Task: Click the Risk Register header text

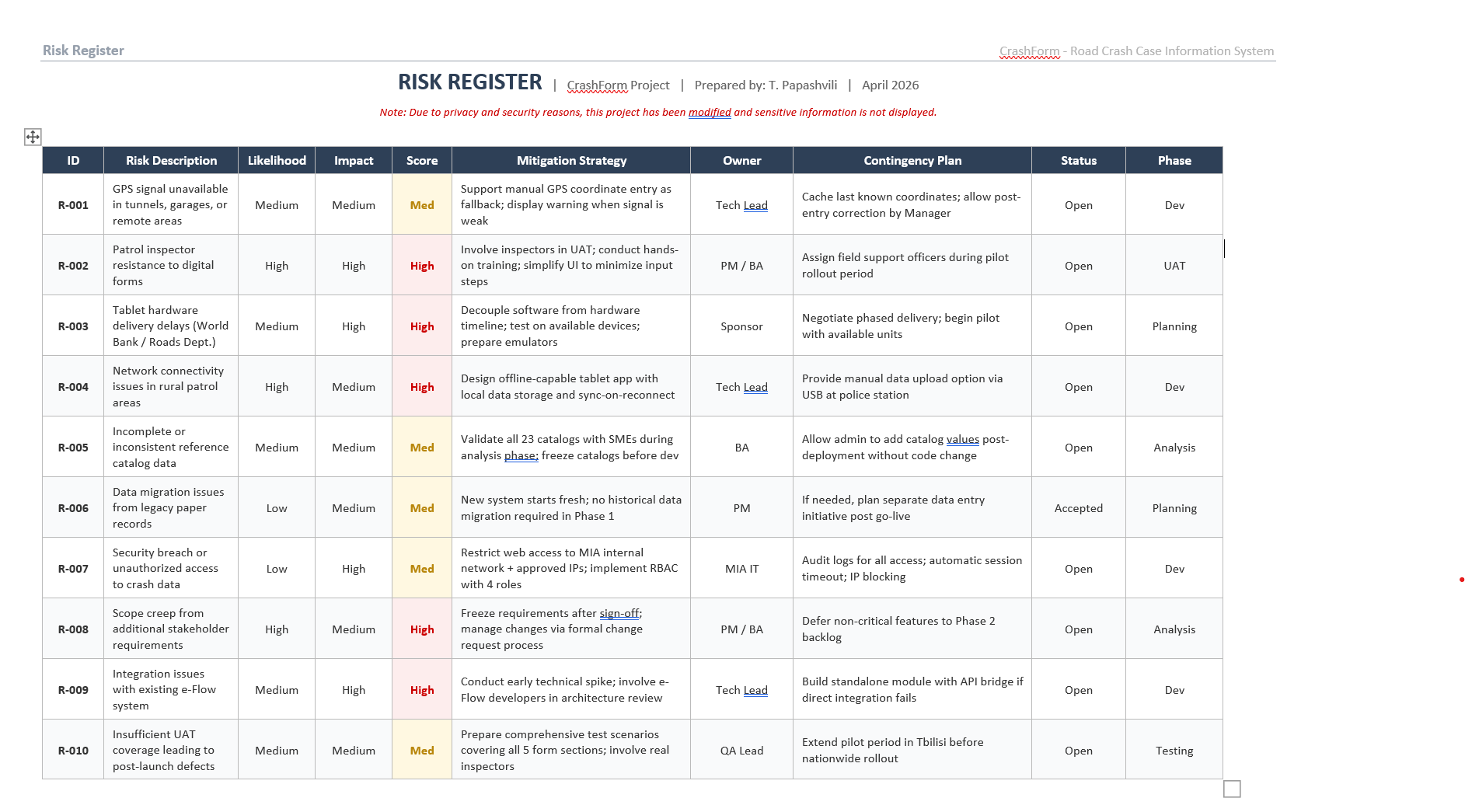Action: (83, 51)
